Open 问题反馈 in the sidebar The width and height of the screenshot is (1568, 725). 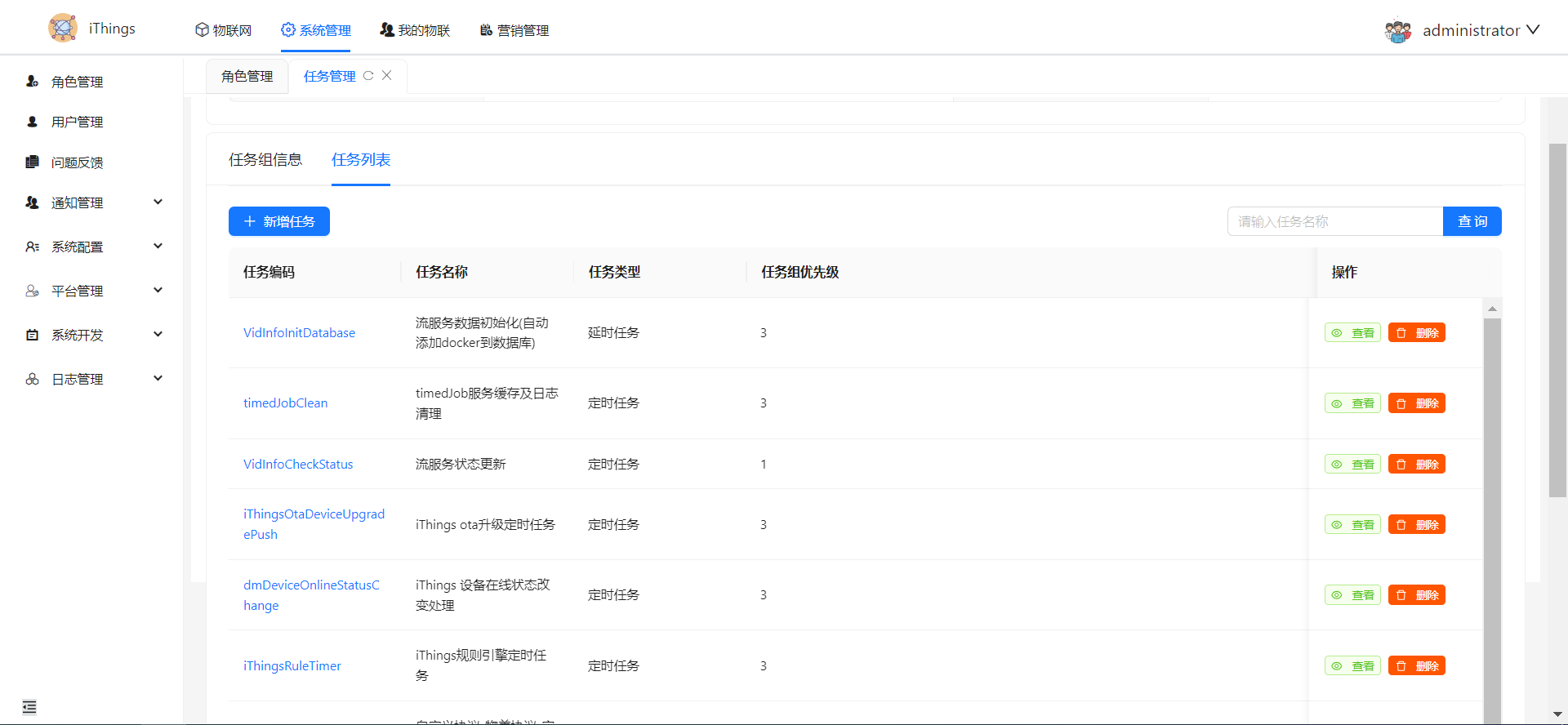77,162
